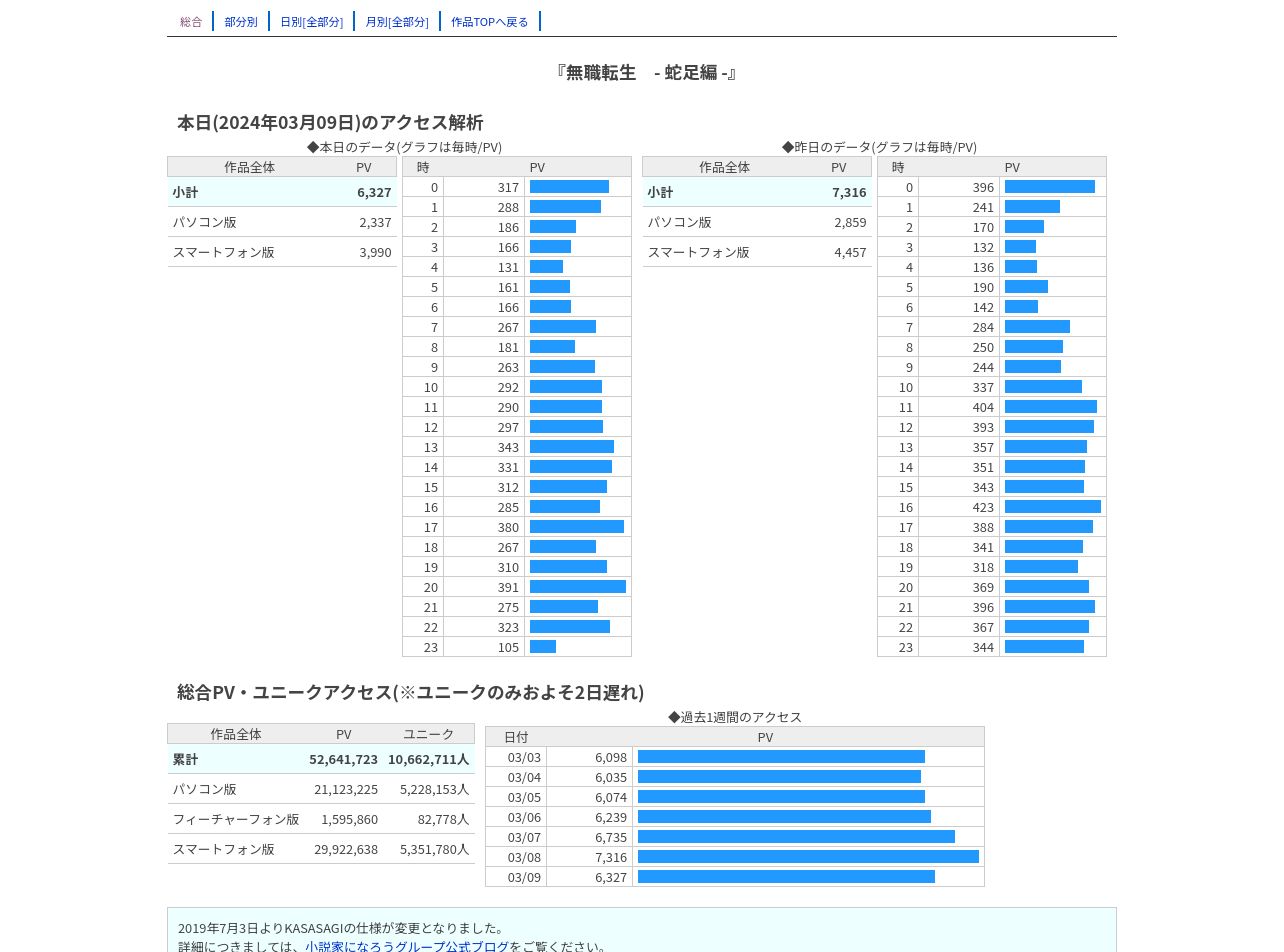Screen dimensions: 1284x952
Task: Click weekly 03/06 value 6,239
Action: (x=611, y=817)
